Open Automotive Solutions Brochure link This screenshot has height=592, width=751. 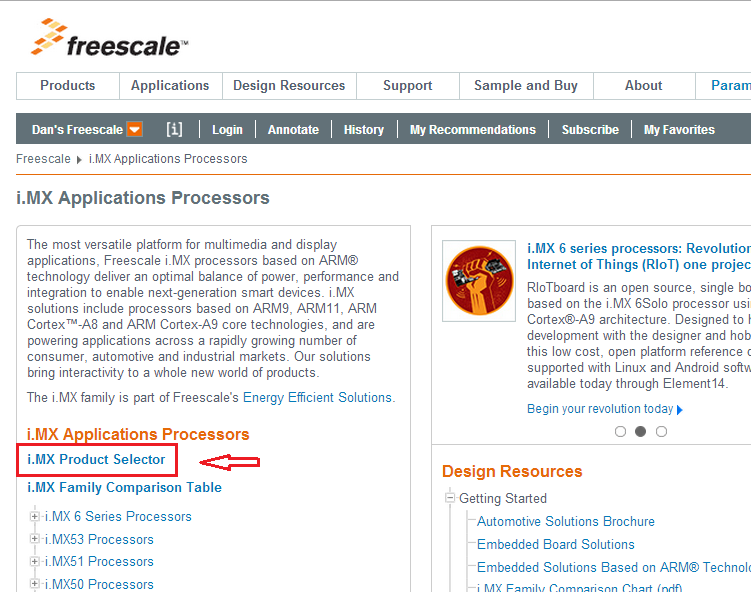(x=566, y=521)
